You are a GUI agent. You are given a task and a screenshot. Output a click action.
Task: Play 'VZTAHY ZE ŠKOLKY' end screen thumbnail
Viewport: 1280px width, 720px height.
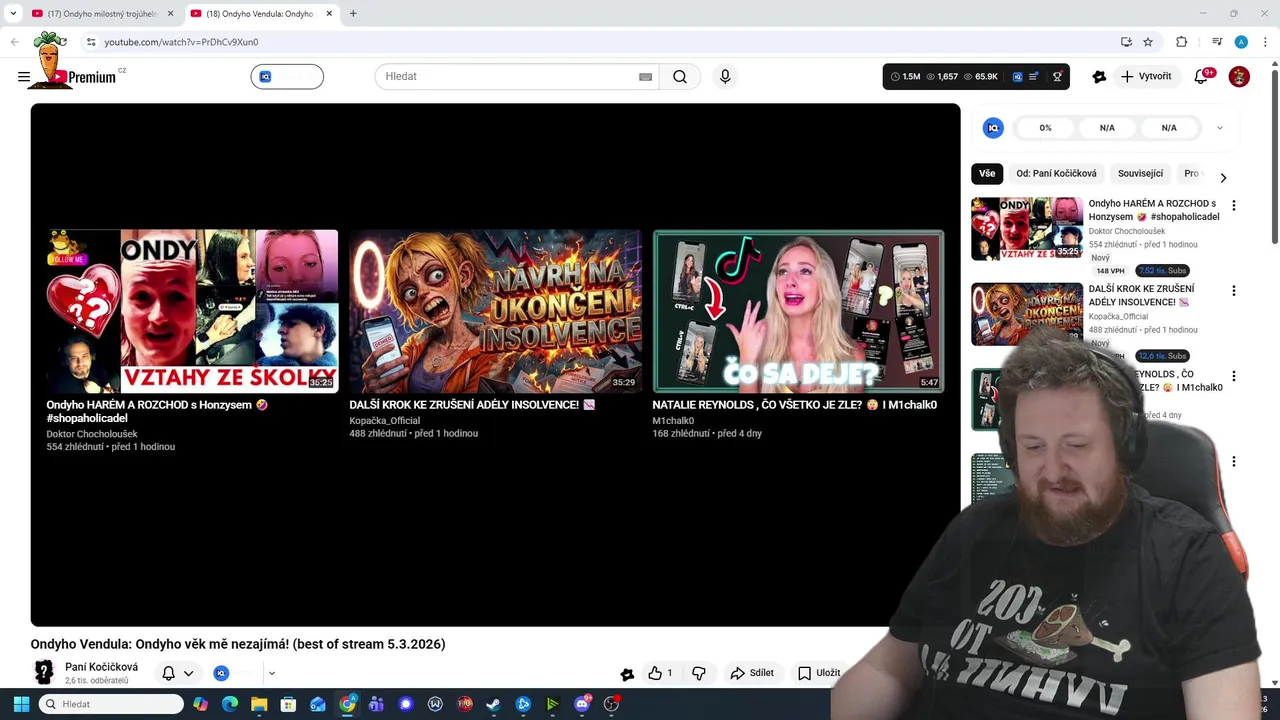tap(192, 311)
